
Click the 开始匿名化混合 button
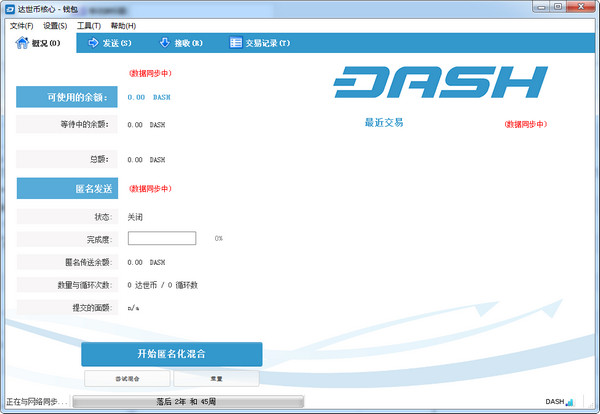tap(172, 354)
